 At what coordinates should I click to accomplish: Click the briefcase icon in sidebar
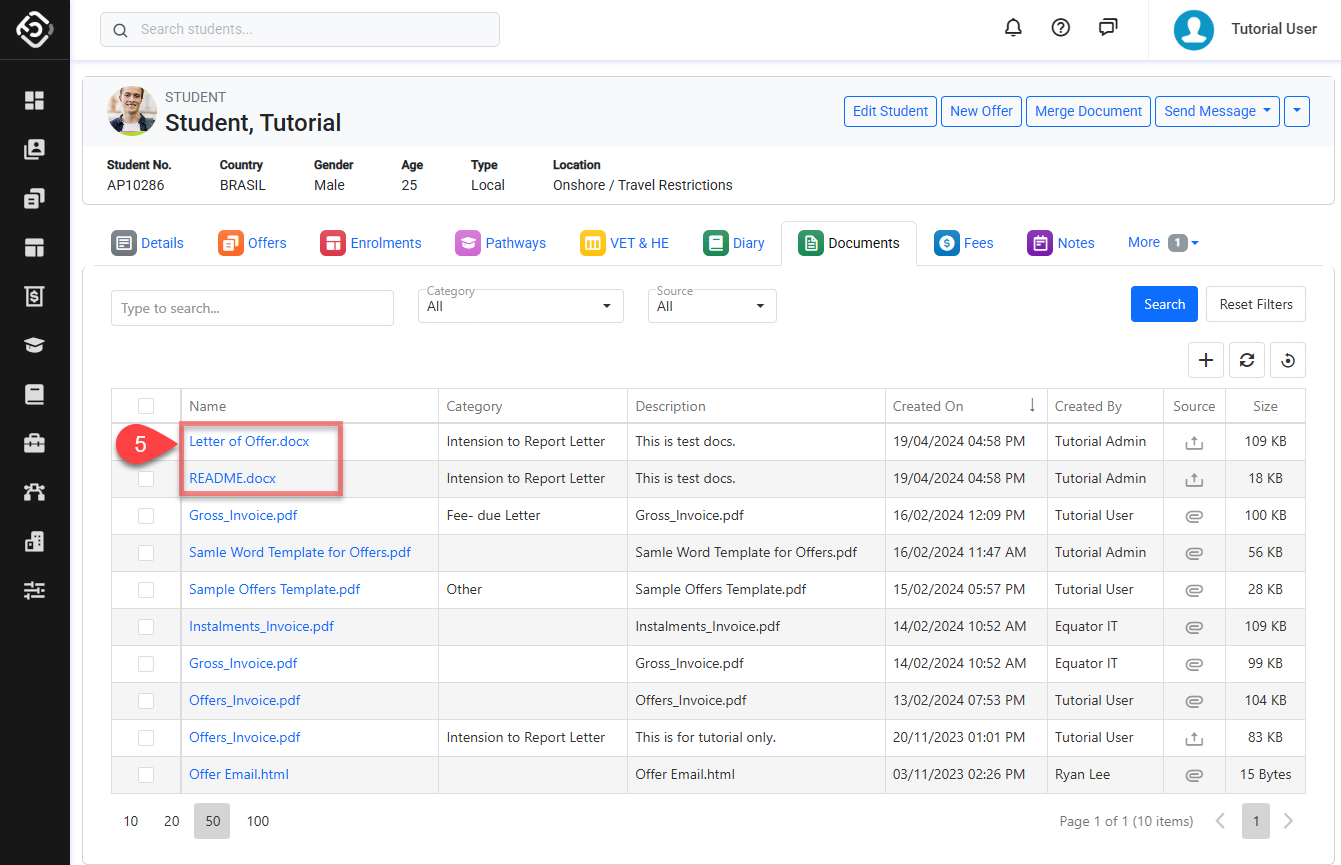[35, 443]
